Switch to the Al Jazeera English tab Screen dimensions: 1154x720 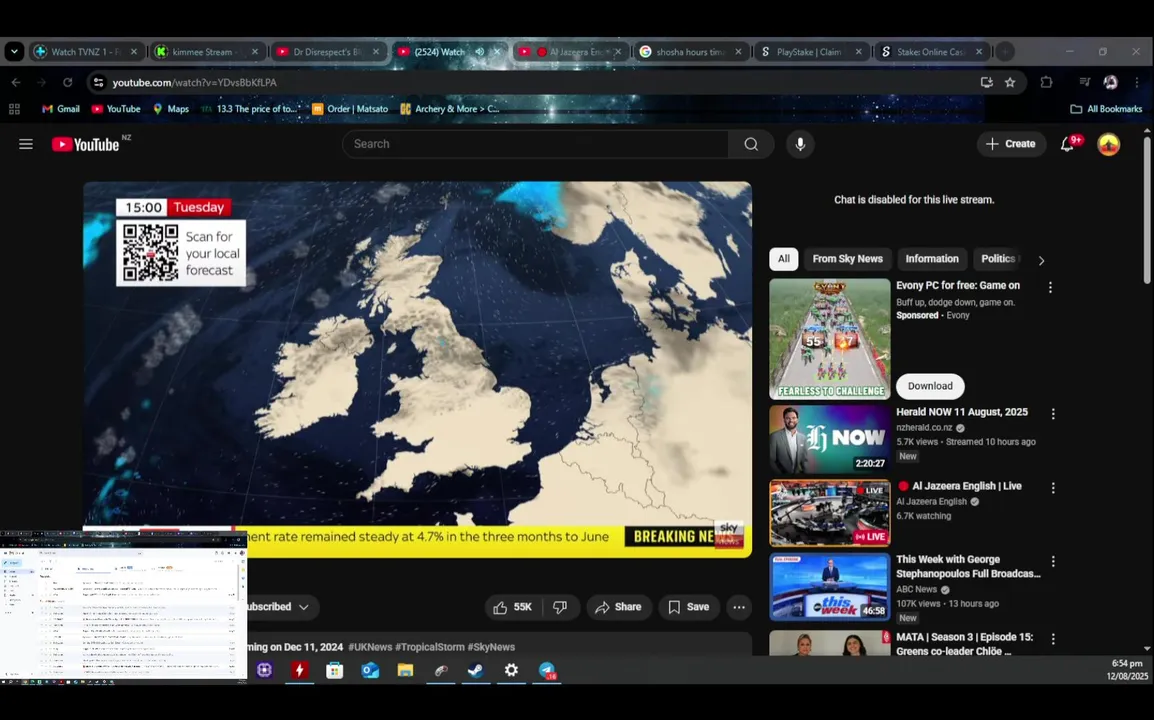(x=570, y=52)
